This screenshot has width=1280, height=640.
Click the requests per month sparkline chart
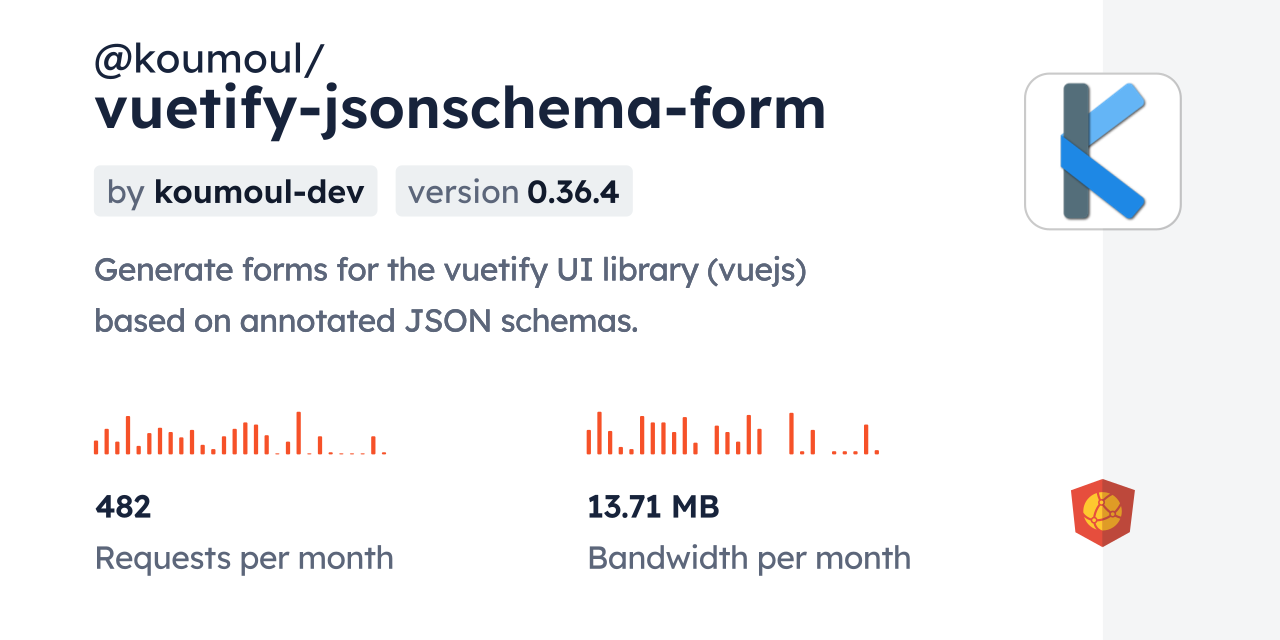[240, 434]
